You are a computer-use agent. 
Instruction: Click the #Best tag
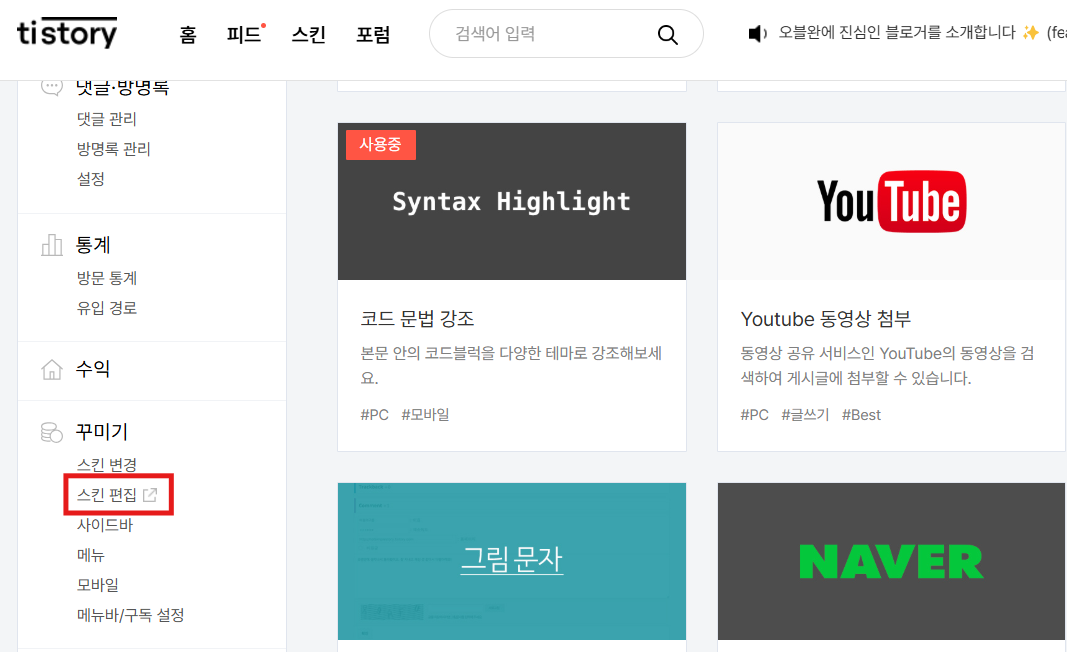[x=861, y=414]
